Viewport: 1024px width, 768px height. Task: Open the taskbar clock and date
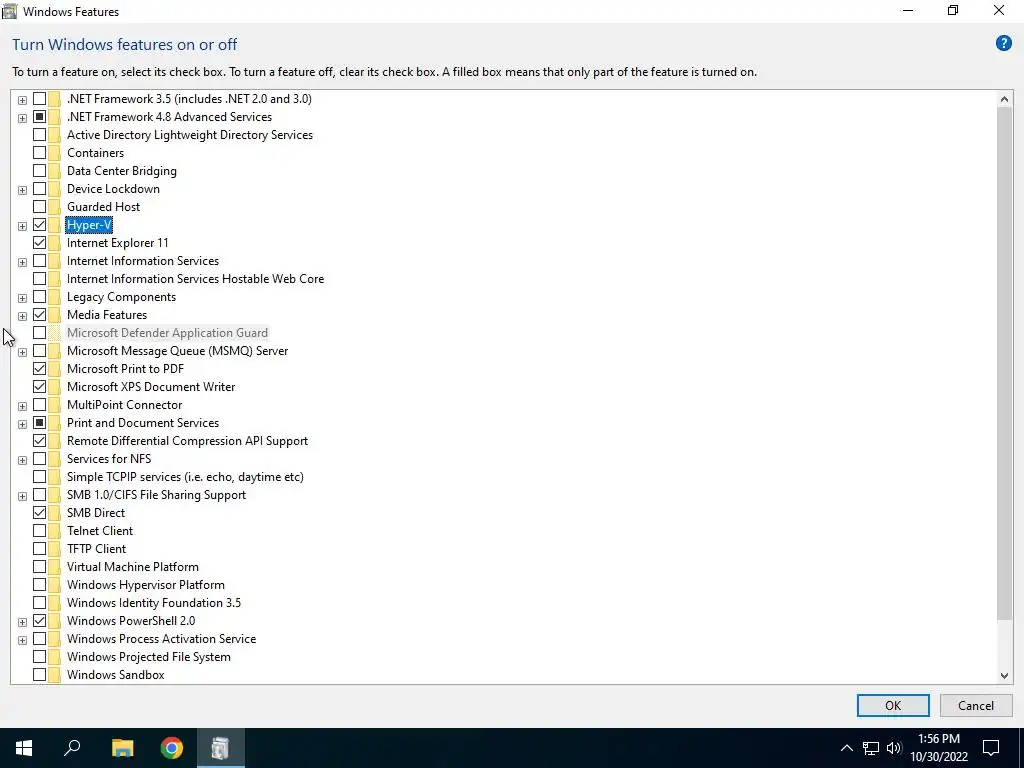(938, 748)
